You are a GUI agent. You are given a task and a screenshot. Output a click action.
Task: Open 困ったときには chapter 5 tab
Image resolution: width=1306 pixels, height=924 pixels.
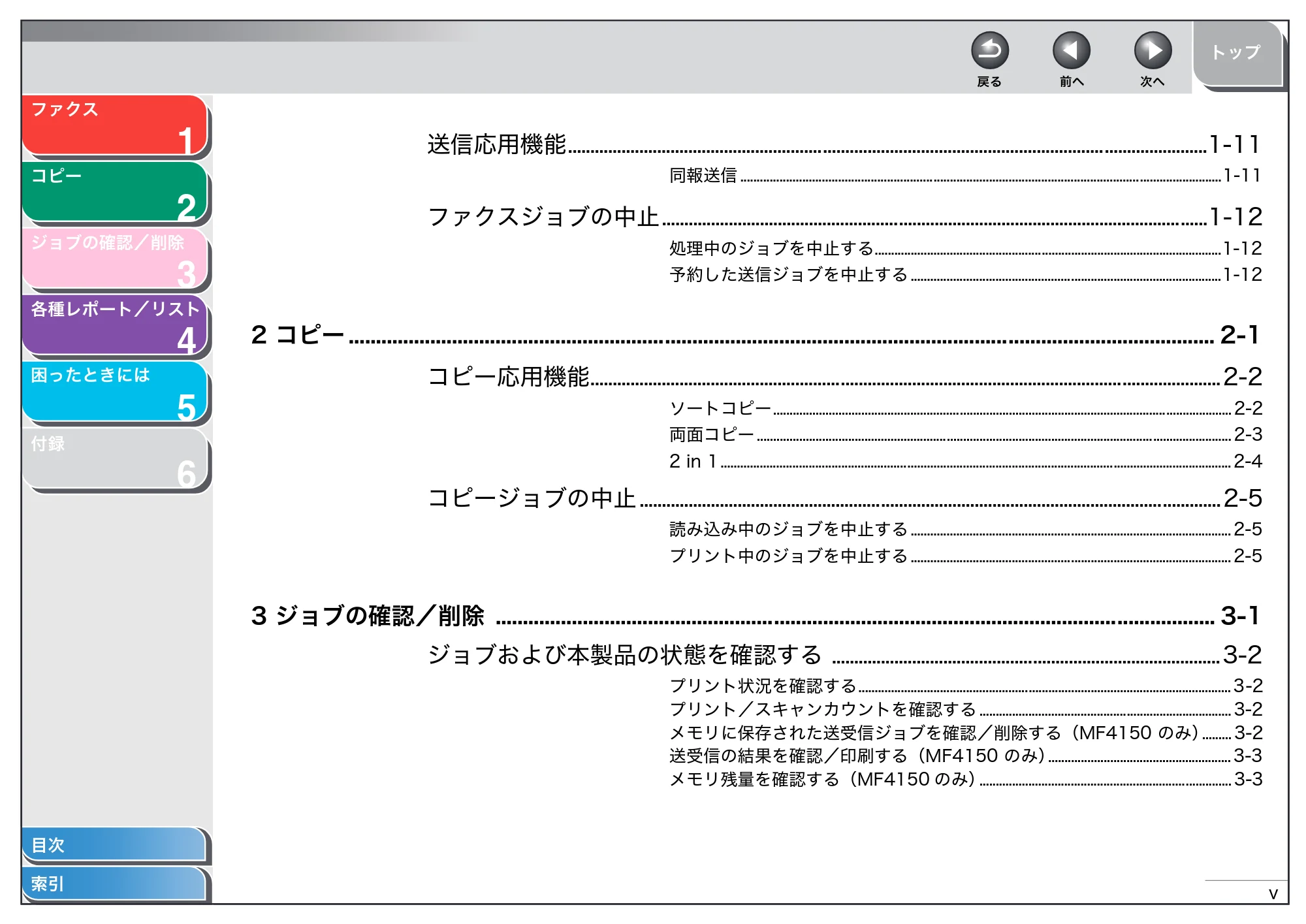pos(115,392)
